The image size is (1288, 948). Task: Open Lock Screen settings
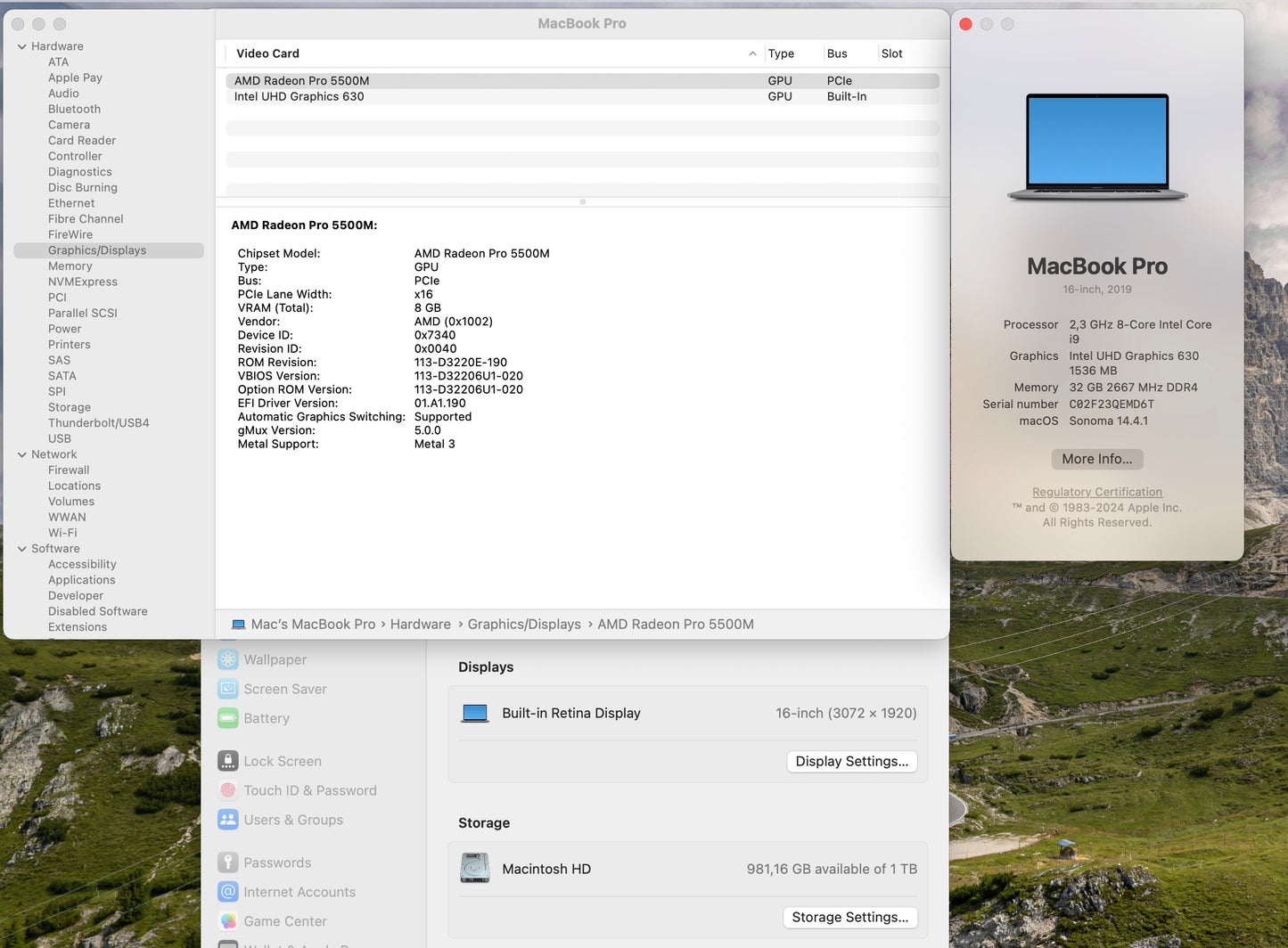coord(282,761)
